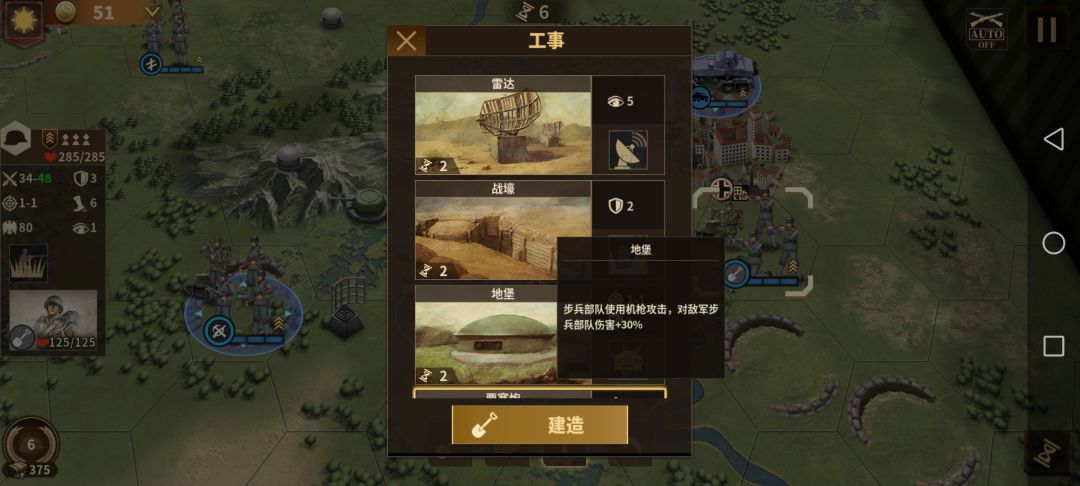This screenshot has width=1080, height=486.
Task: Click the 建造 build button
Action: pyautogui.click(x=540, y=425)
